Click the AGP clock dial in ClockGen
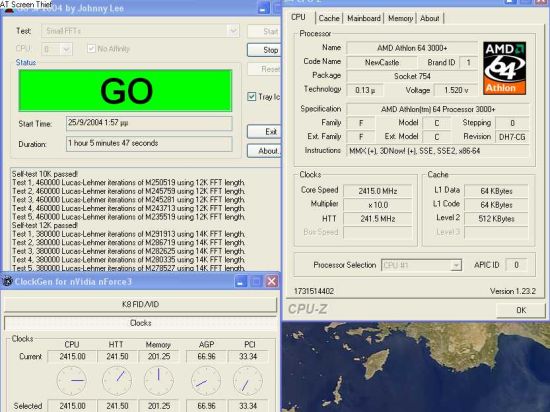 click(206, 381)
